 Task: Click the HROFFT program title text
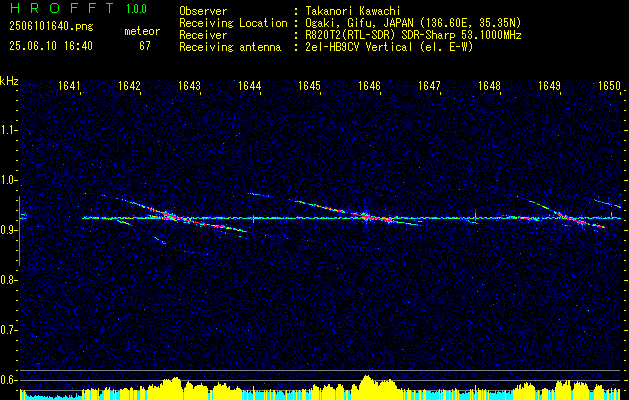click(x=61, y=8)
